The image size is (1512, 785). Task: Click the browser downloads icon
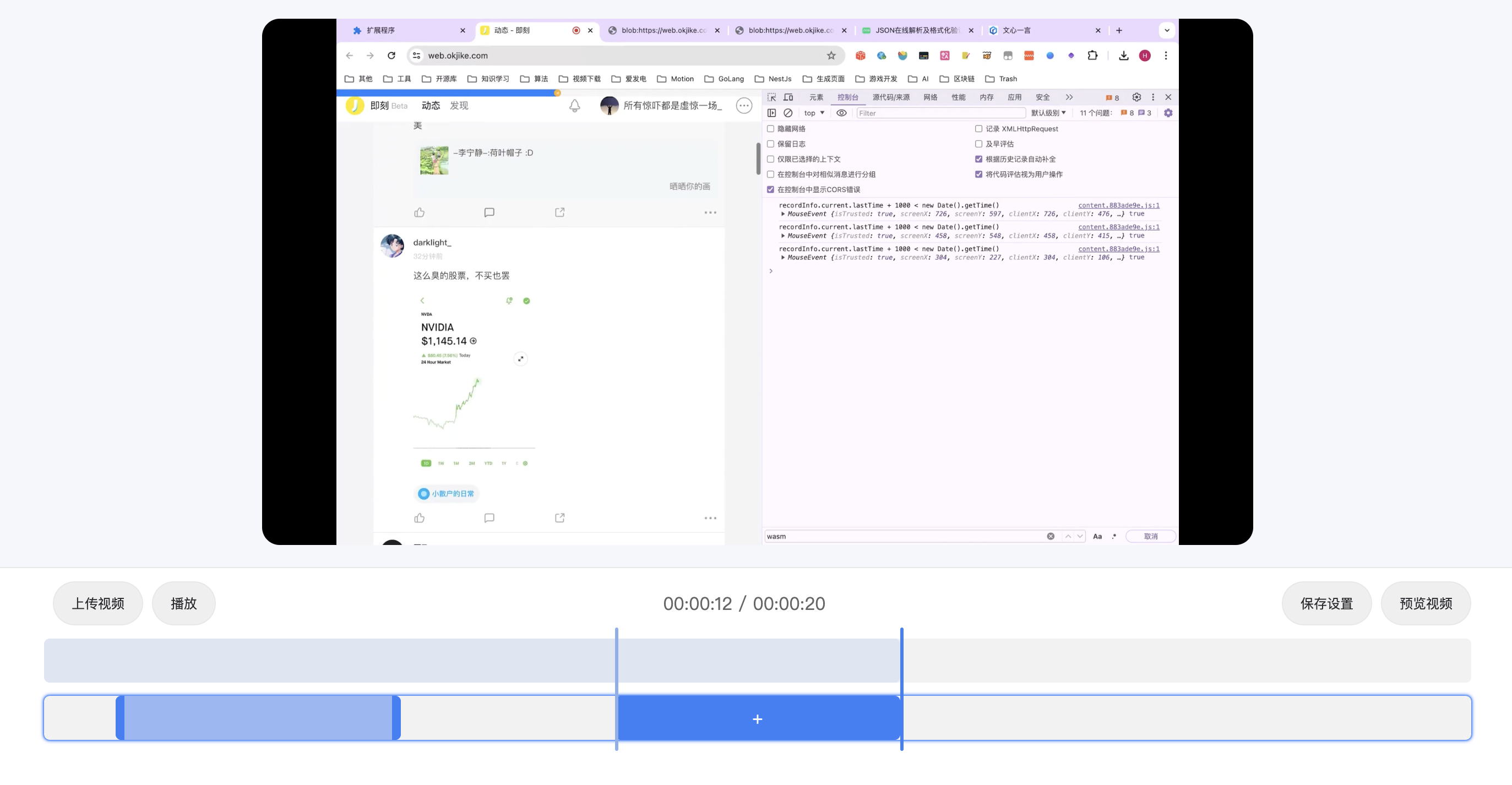click(x=1123, y=55)
